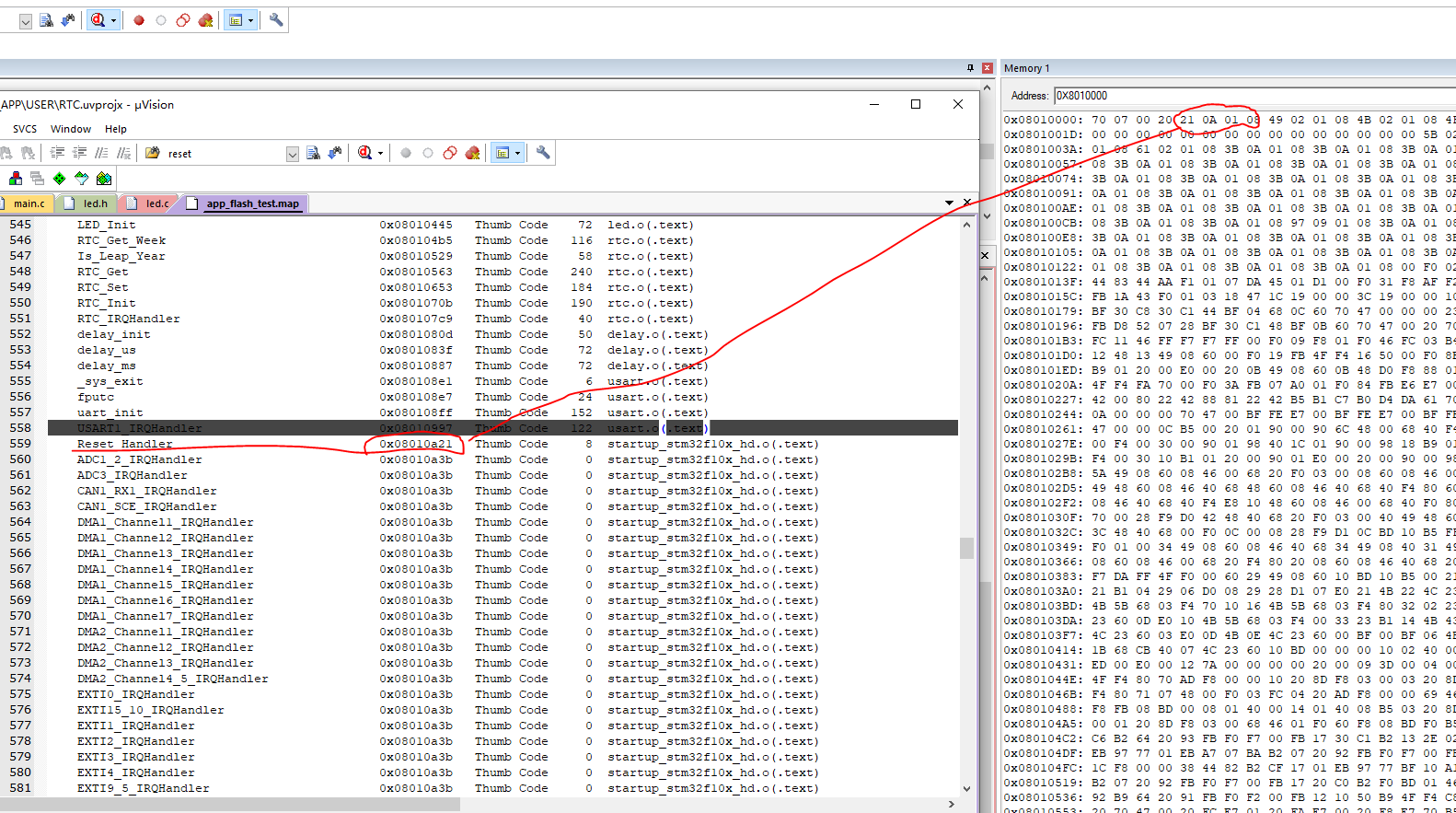The image size is (1456, 813).
Task: Click map editor vertical scrollbar up arrow
Action: (966, 224)
